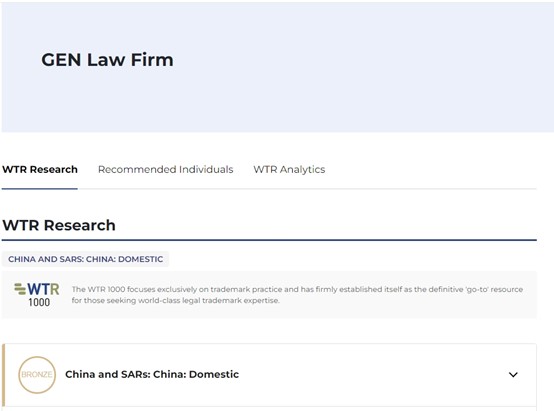Click the WTR Research section heading

pyautogui.click(x=59, y=225)
